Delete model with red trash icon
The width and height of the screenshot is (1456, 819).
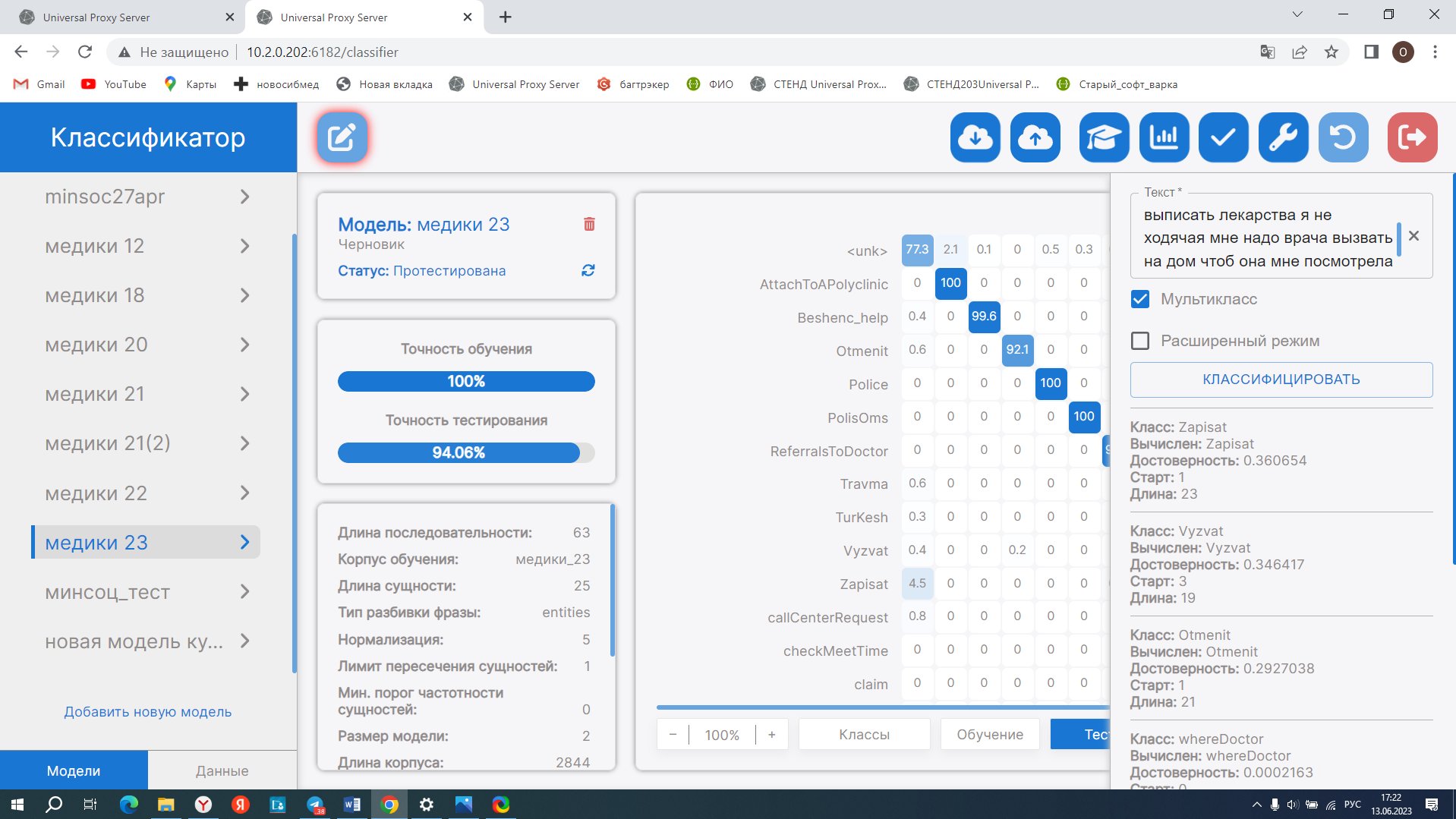click(x=589, y=224)
